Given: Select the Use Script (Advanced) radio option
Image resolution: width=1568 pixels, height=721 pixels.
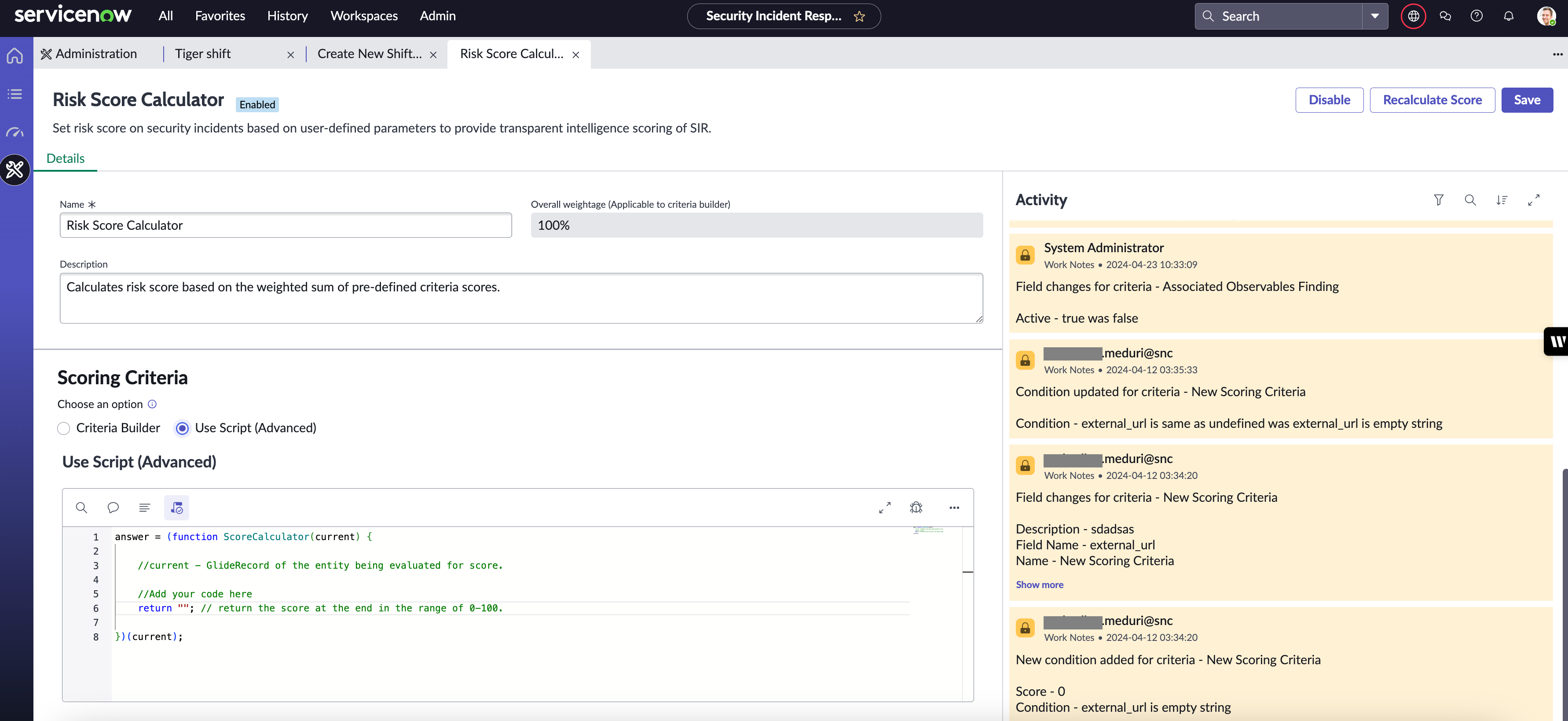Looking at the screenshot, I should tap(182, 428).
